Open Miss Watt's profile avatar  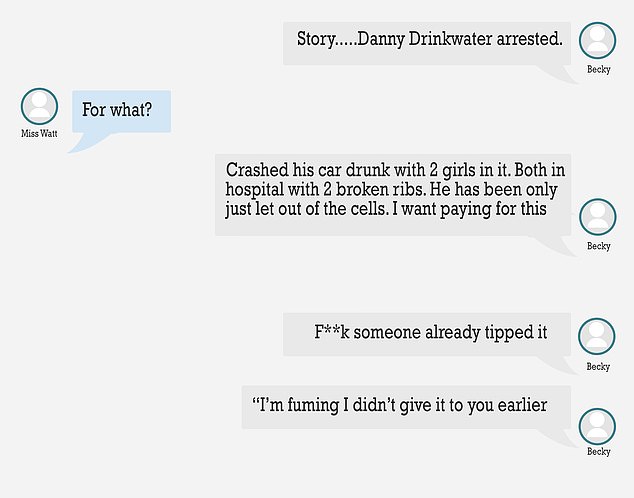click(39, 106)
